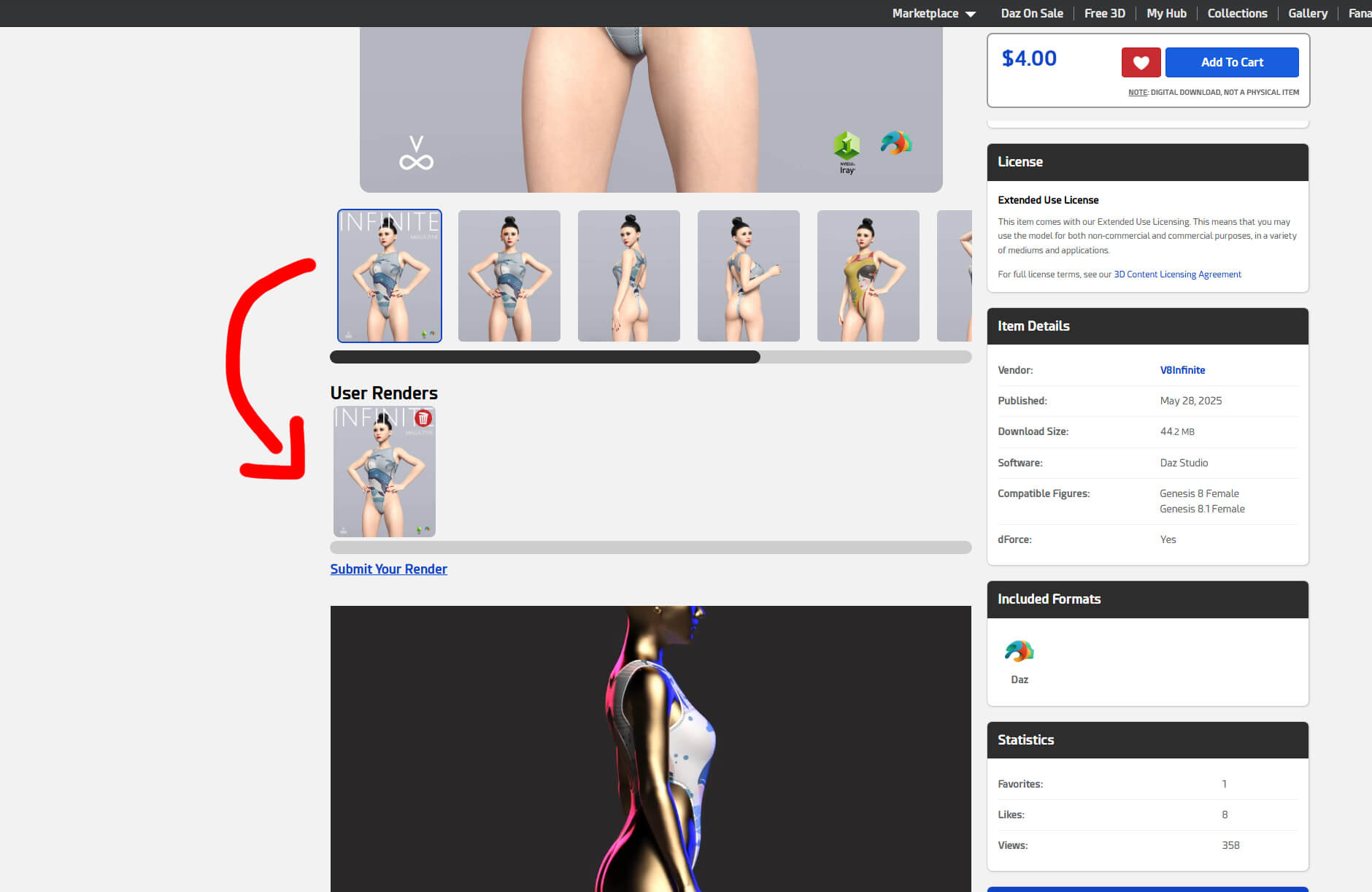The height and width of the screenshot is (892, 1372).
Task: Add the item to cart
Action: [x=1232, y=62]
